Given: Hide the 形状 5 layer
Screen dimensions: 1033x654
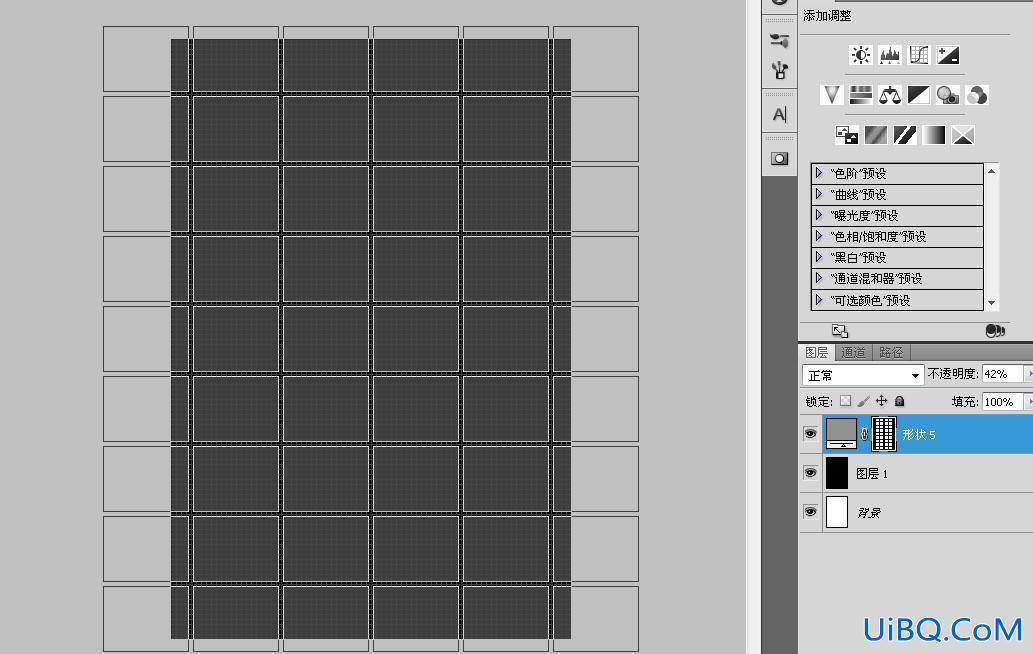Looking at the screenshot, I should pyautogui.click(x=810, y=433).
